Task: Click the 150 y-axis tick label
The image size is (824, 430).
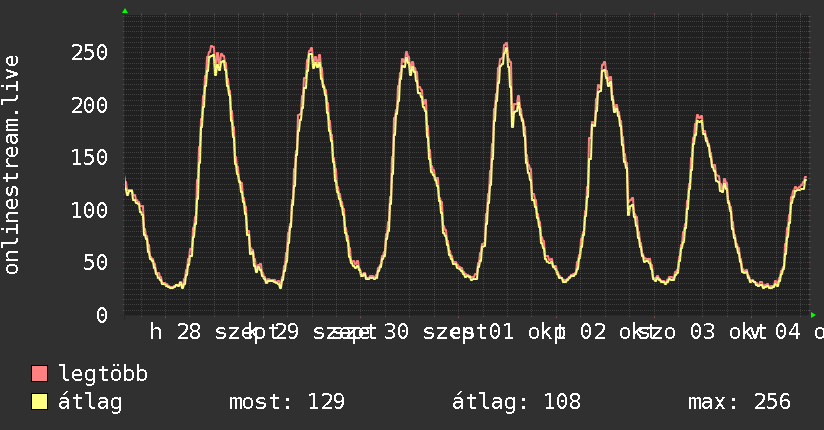Action: (x=89, y=158)
